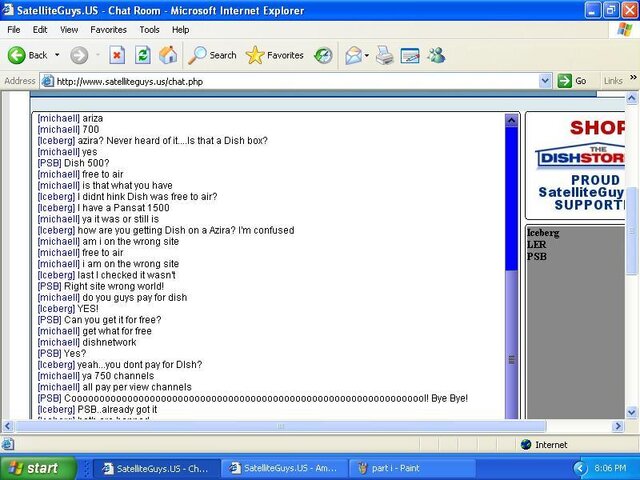Click the green Go button

(x=573, y=81)
